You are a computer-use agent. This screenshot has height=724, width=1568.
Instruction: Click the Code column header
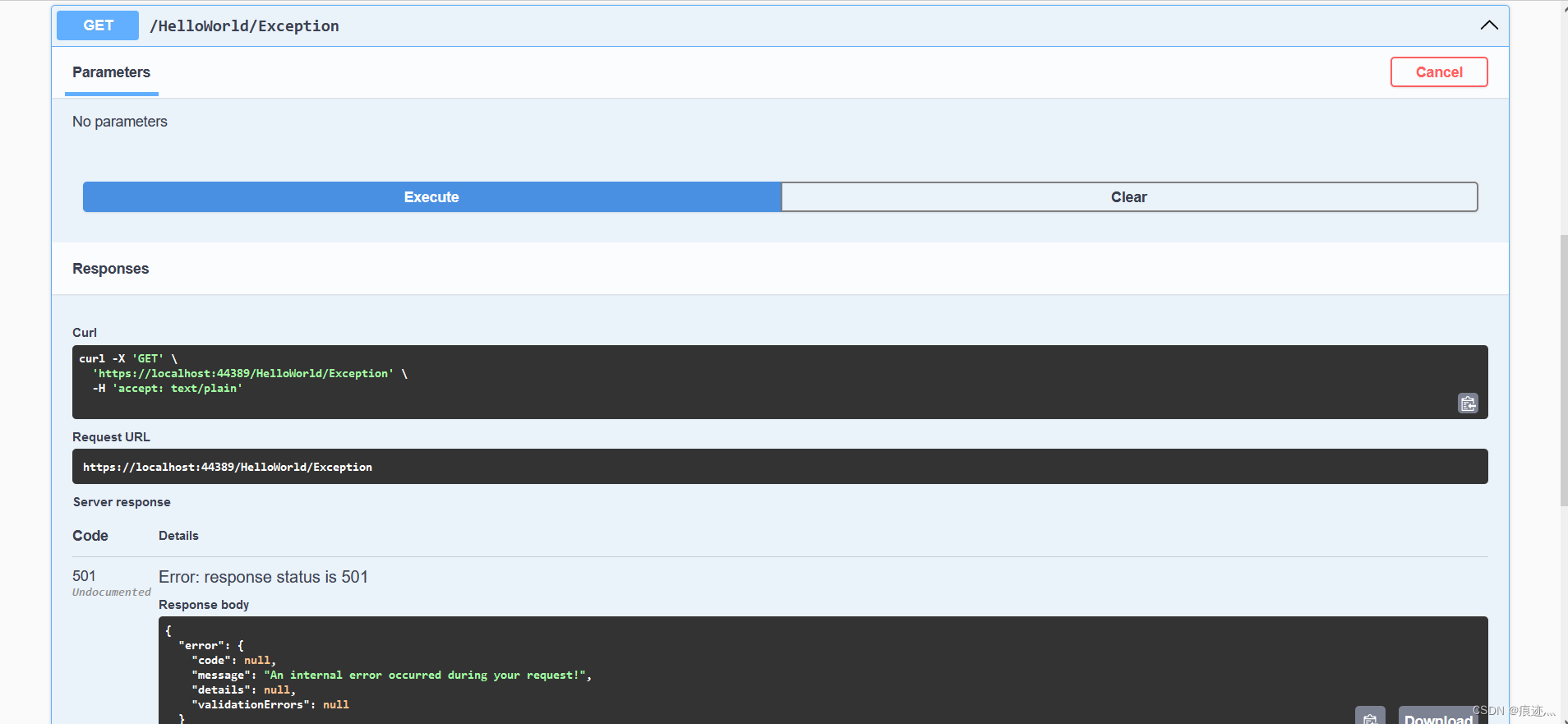pyautogui.click(x=90, y=536)
